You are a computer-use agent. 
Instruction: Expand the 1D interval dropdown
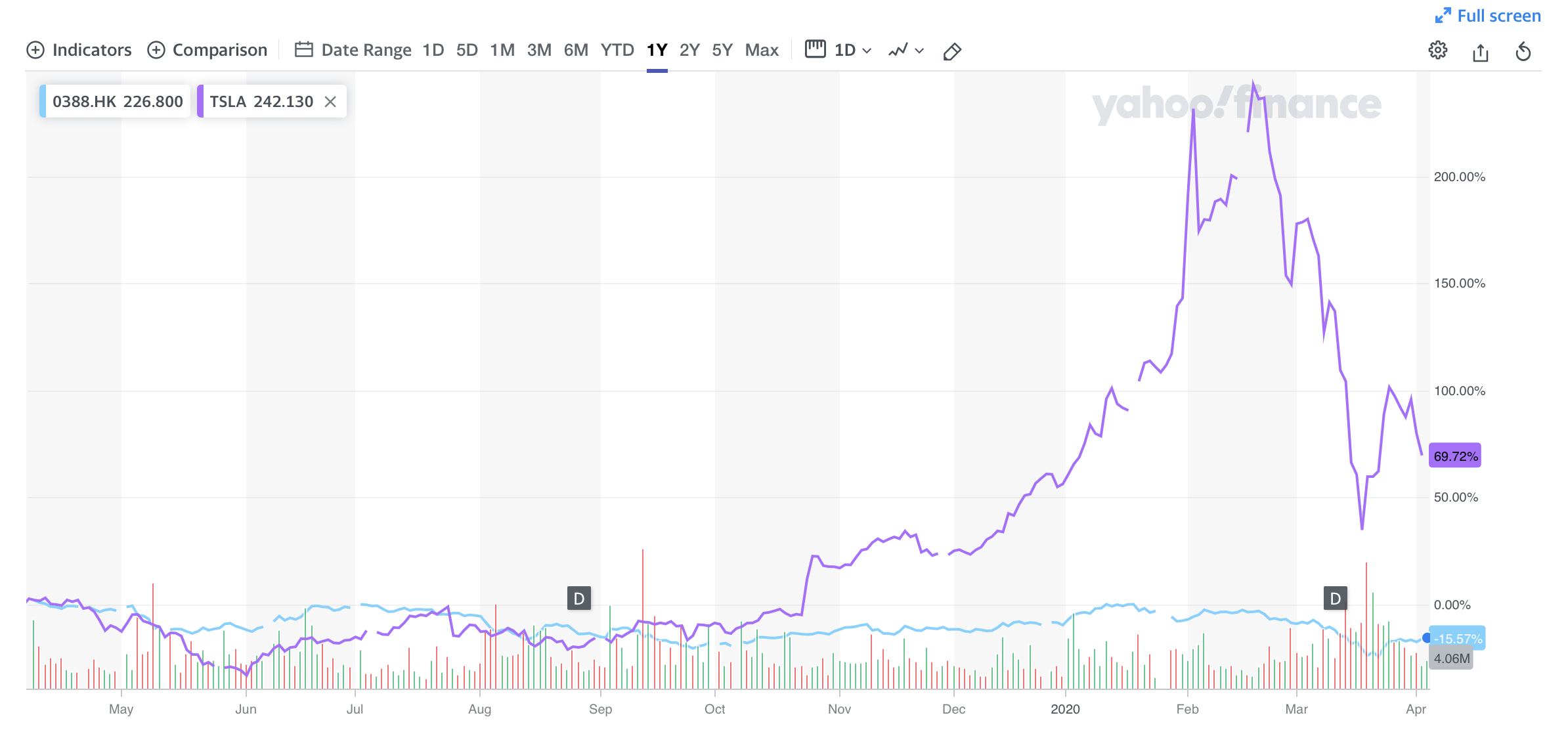click(852, 51)
